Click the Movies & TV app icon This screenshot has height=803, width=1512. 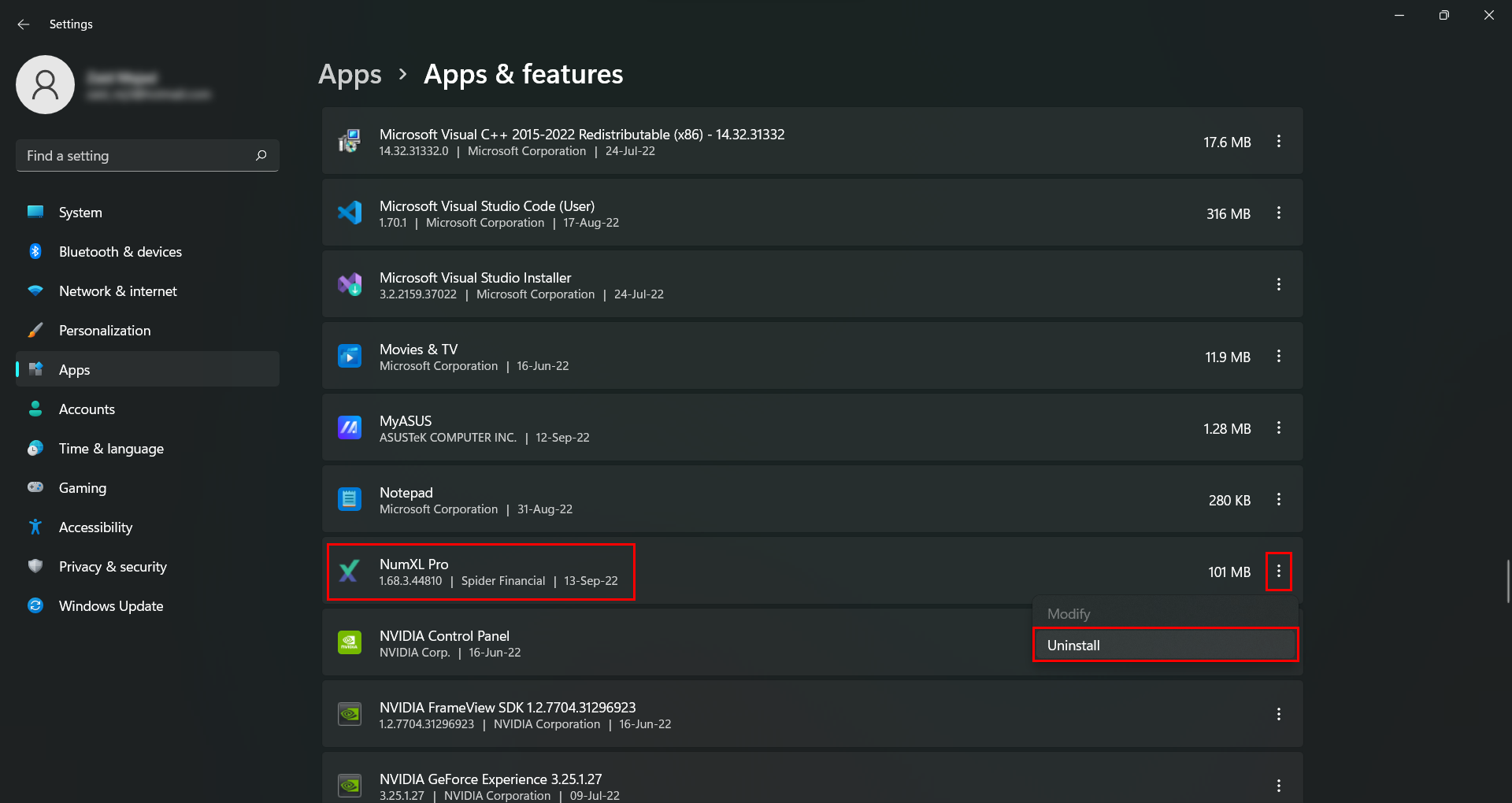point(350,356)
